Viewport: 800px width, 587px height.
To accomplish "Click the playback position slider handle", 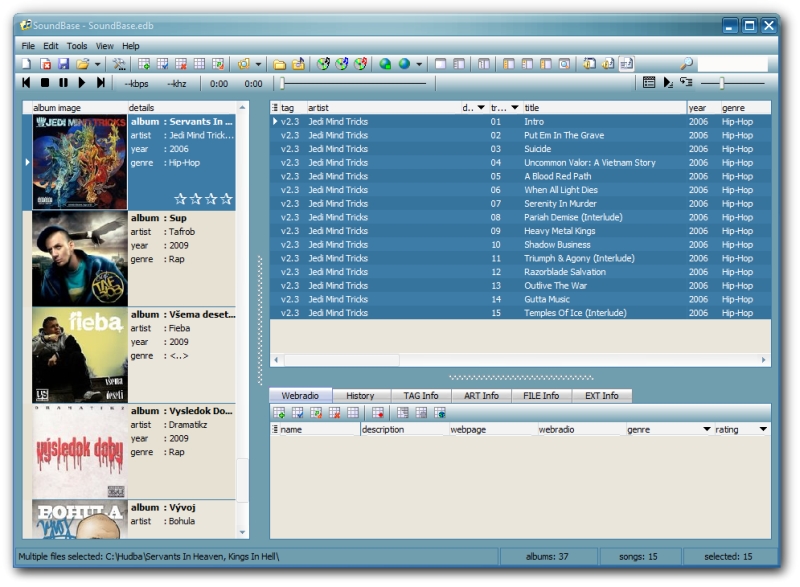I will pos(282,83).
